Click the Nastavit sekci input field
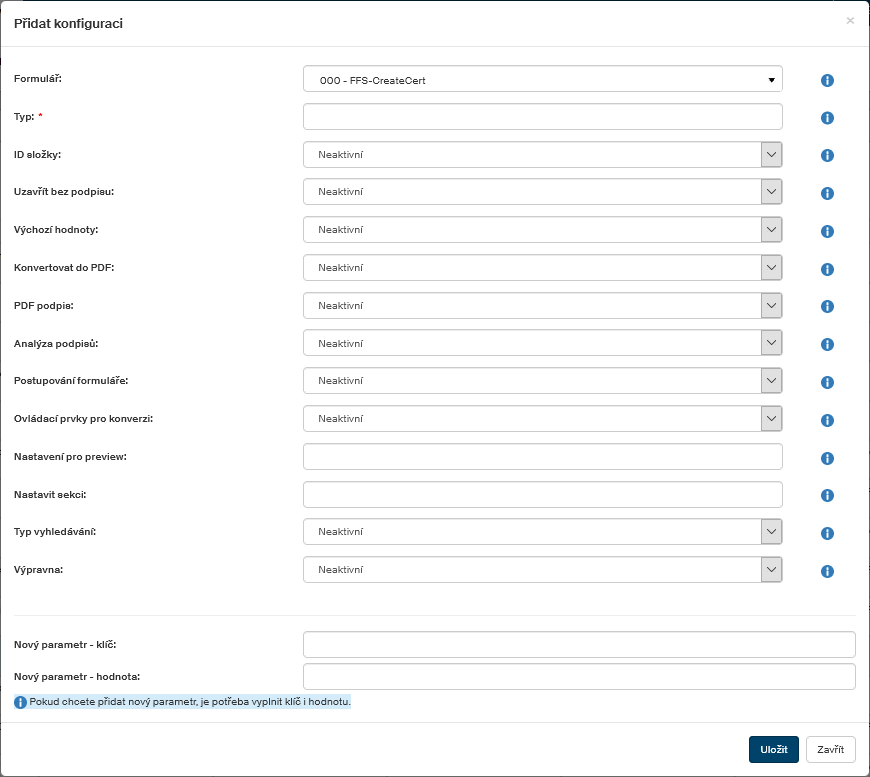 542,495
